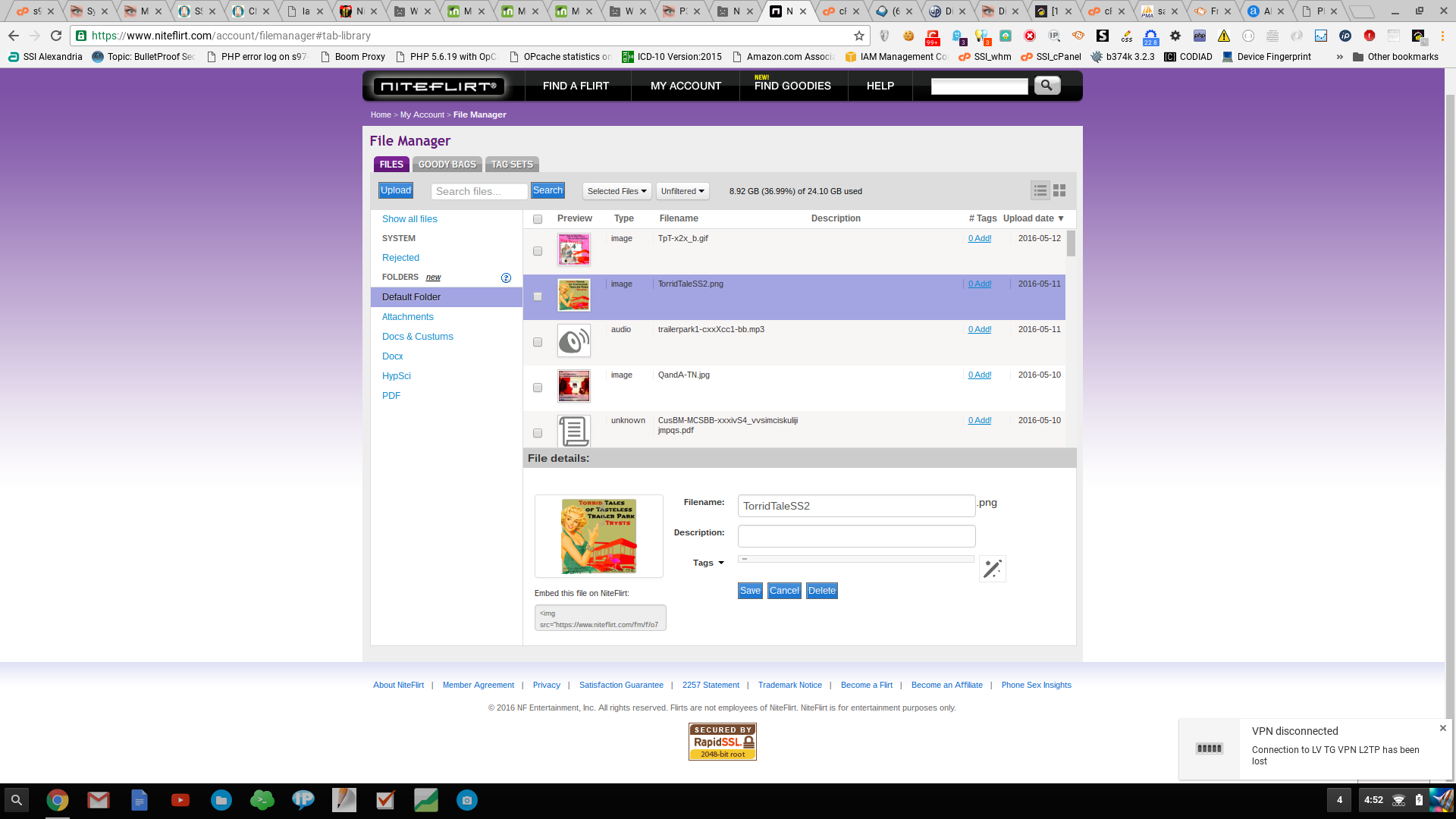1456x819 pixels.
Task: Open the Docs & Custums folder
Action: pyautogui.click(x=417, y=337)
